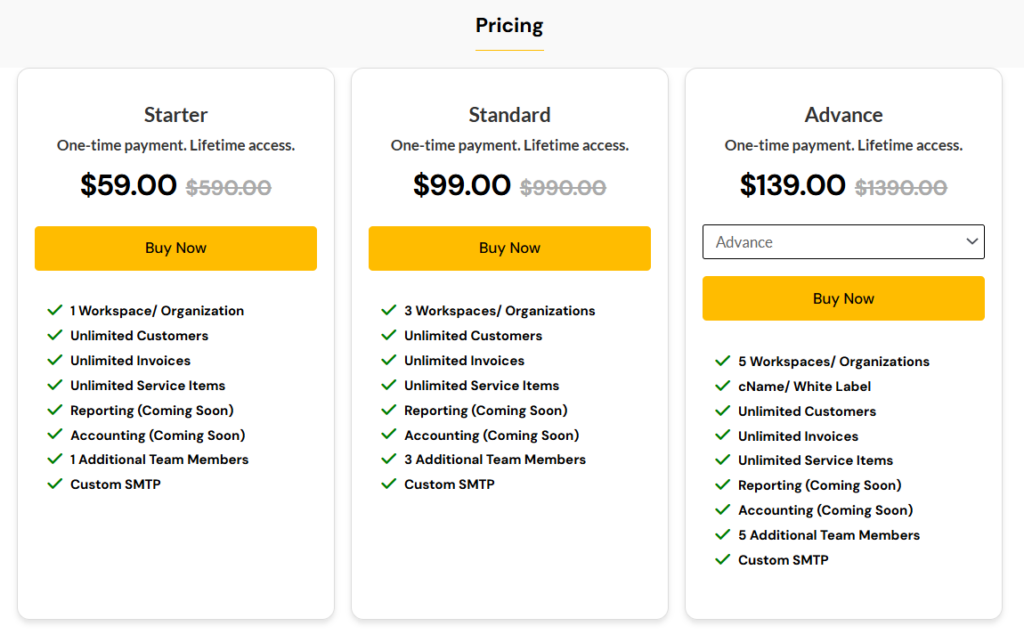Click the Advance plan Buy Now button
The width and height of the screenshot is (1024, 643).
coord(843,298)
